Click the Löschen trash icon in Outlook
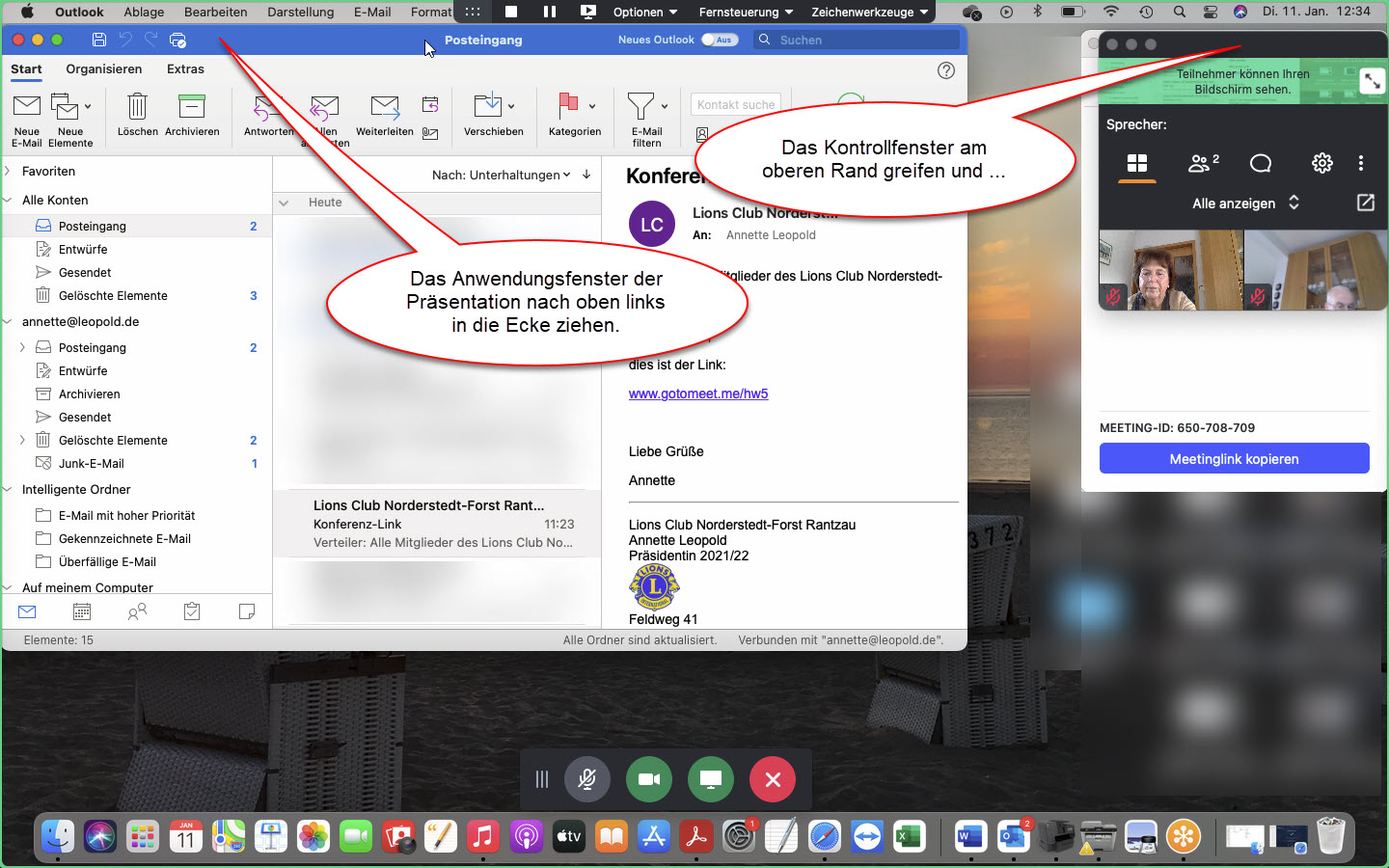The image size is (1389, 868). (x=137, y=106)
